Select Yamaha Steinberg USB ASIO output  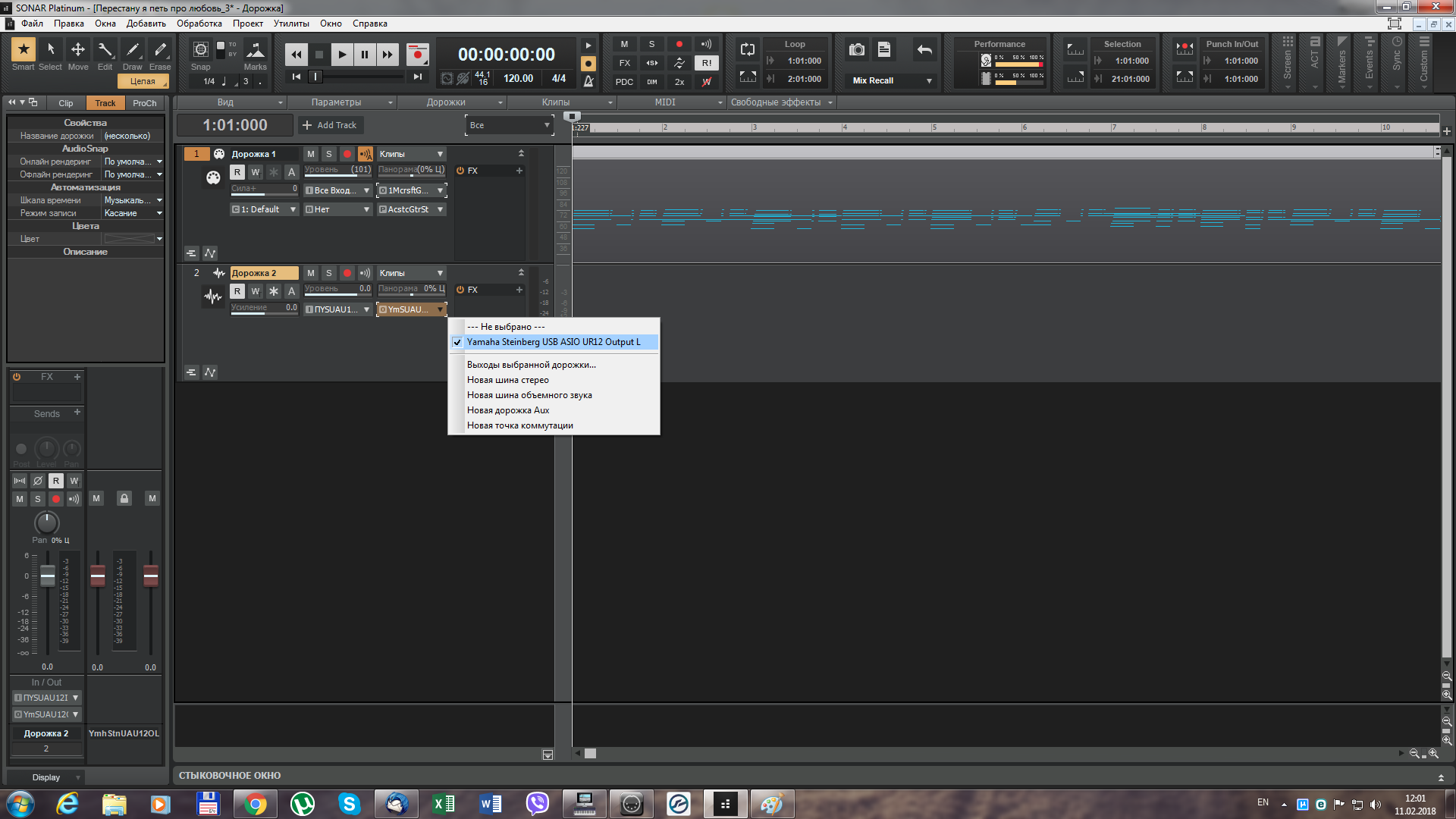(x=553, y=342)
